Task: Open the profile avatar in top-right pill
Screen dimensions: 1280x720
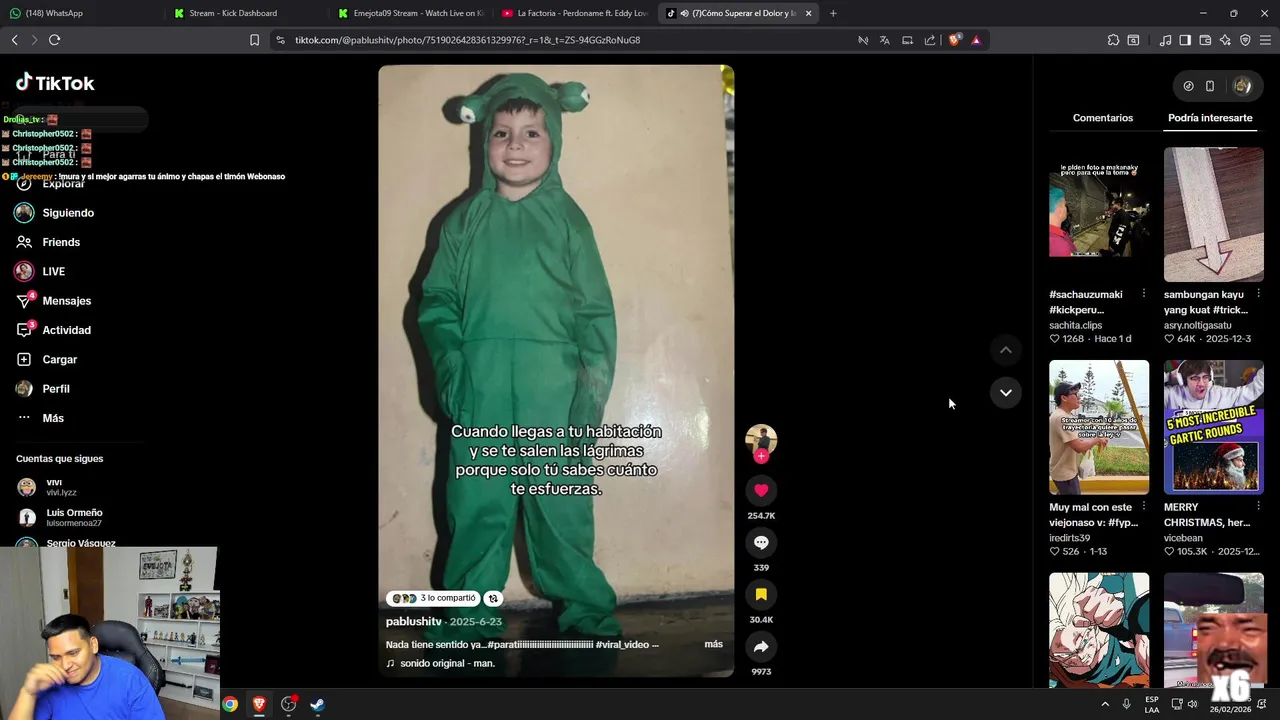Action: click(x=1242, y=86)
